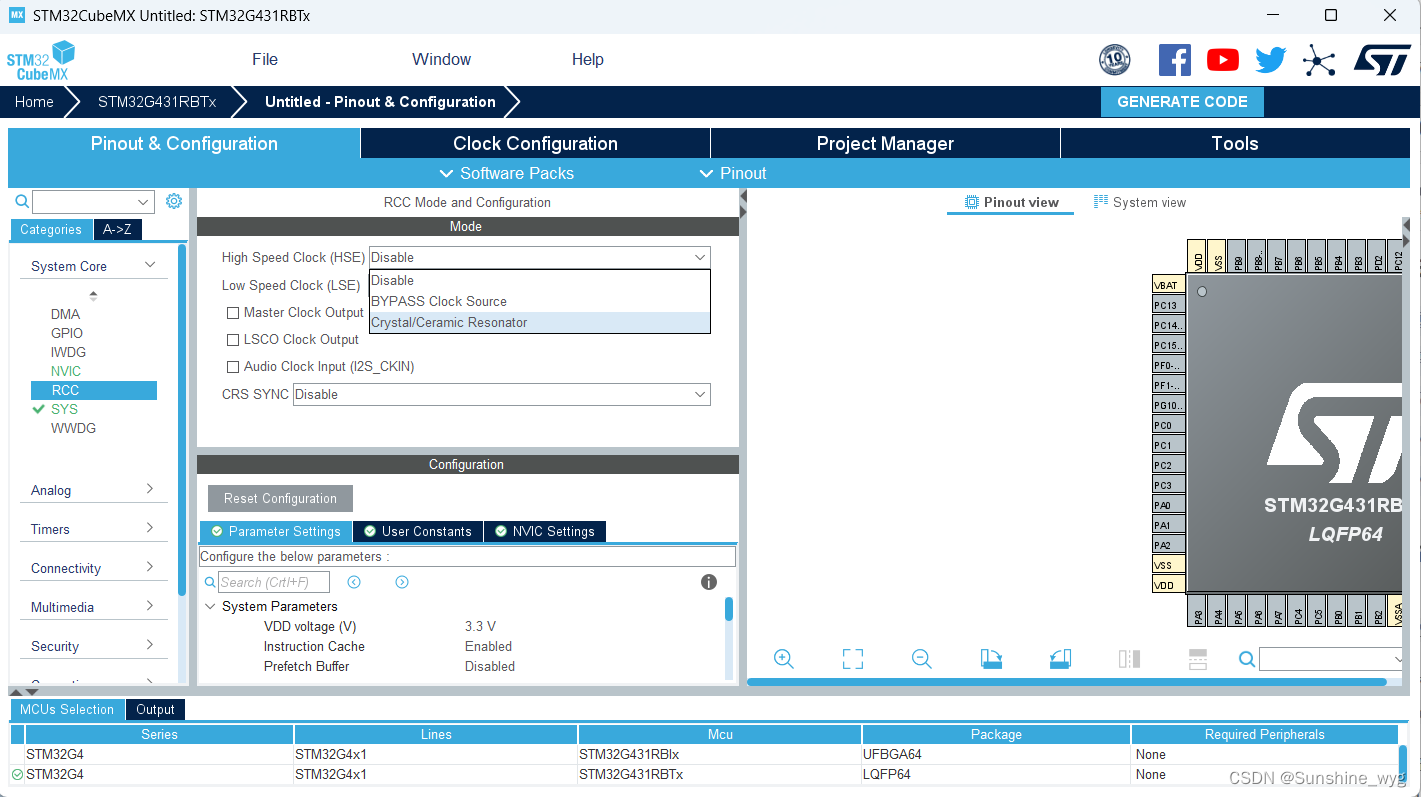
Task: Click the parameter info icon
Action: pos(709,582)
